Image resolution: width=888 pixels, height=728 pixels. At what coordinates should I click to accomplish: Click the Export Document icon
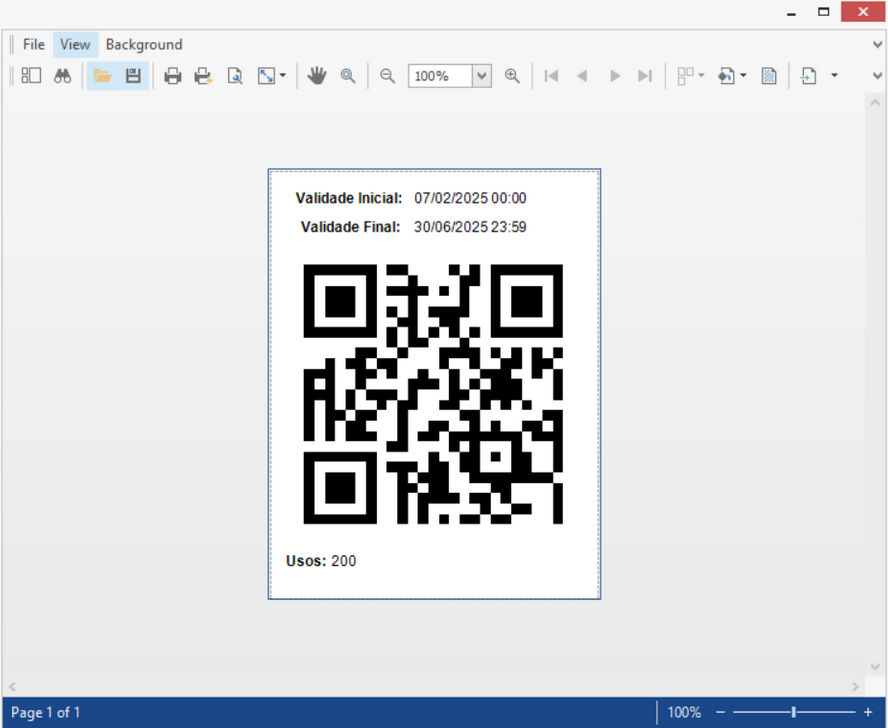click(809, 75)
